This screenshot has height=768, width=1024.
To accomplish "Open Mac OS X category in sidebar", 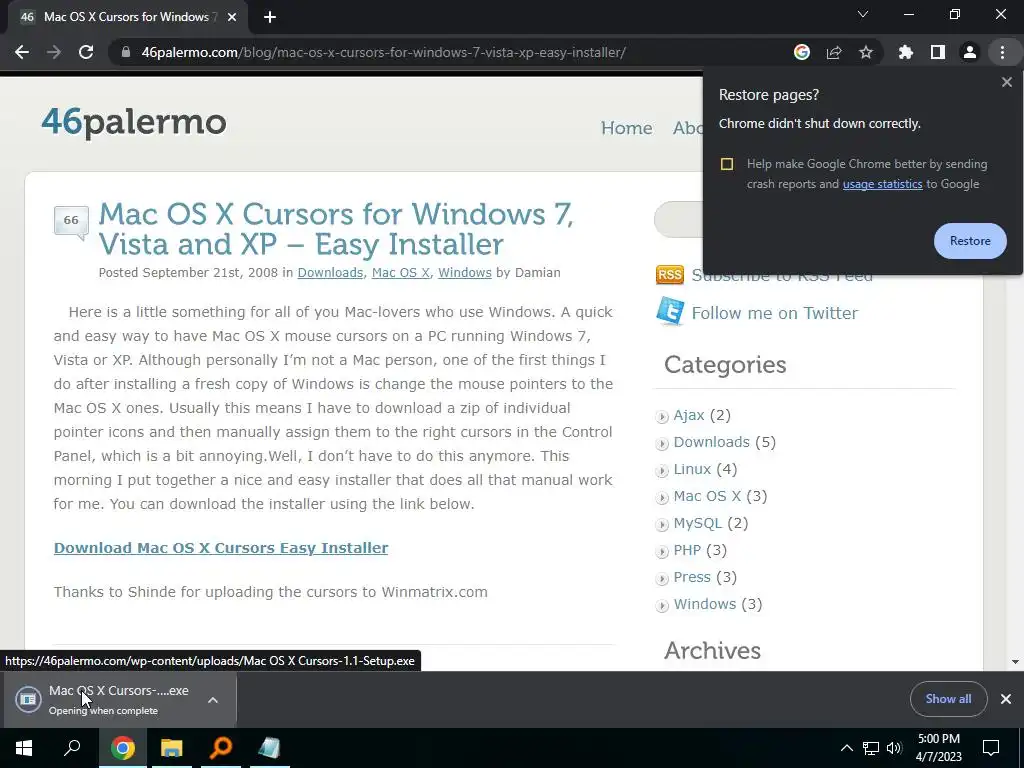I will [x=707, y=496].
